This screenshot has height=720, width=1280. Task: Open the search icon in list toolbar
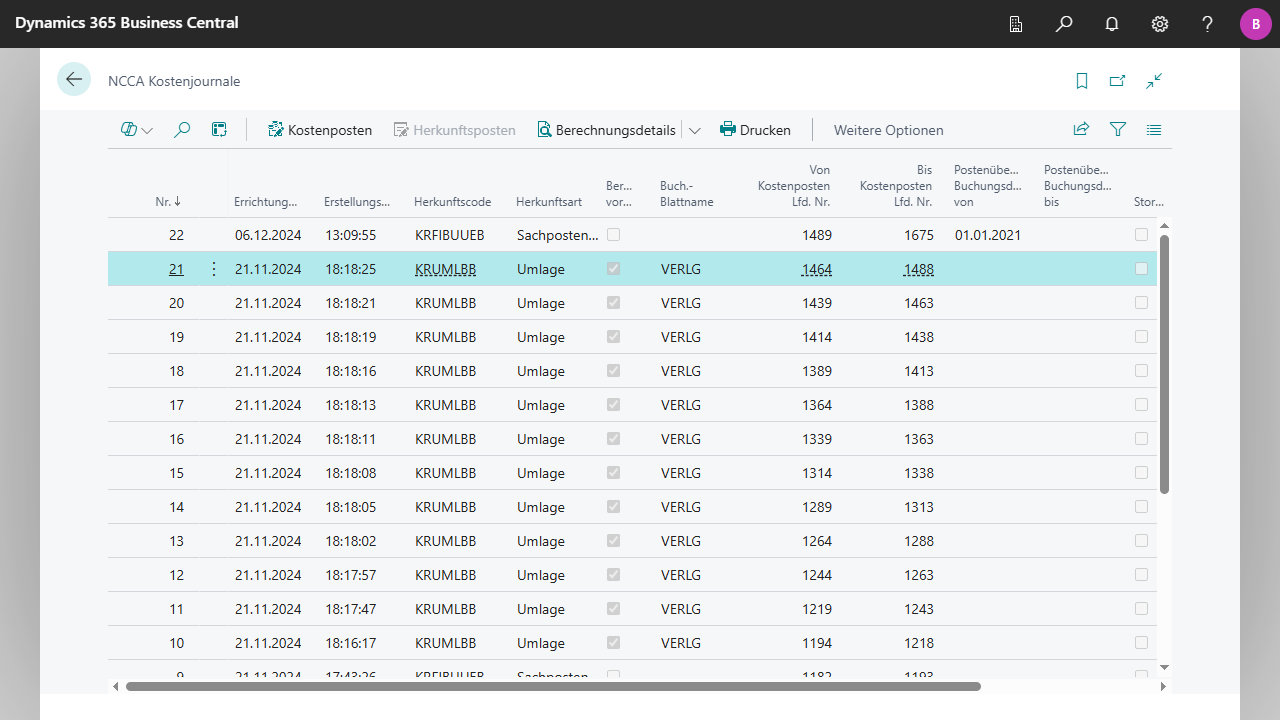[182, 130]
